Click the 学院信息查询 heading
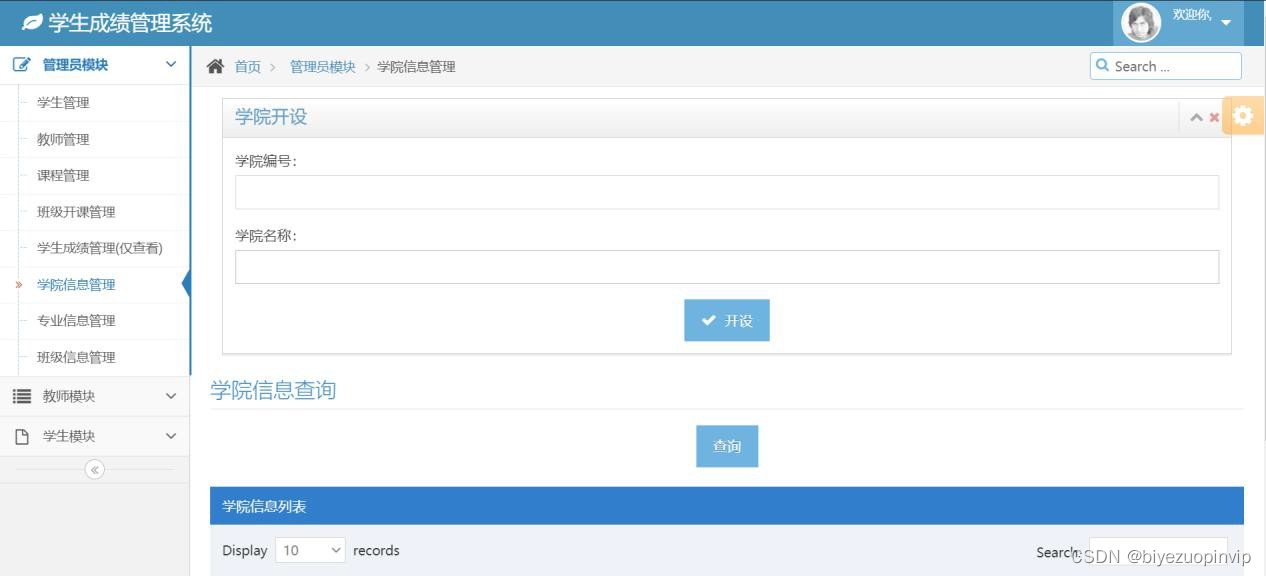The height and width of the screenshot is (576, 1266). tap(273, 390)
